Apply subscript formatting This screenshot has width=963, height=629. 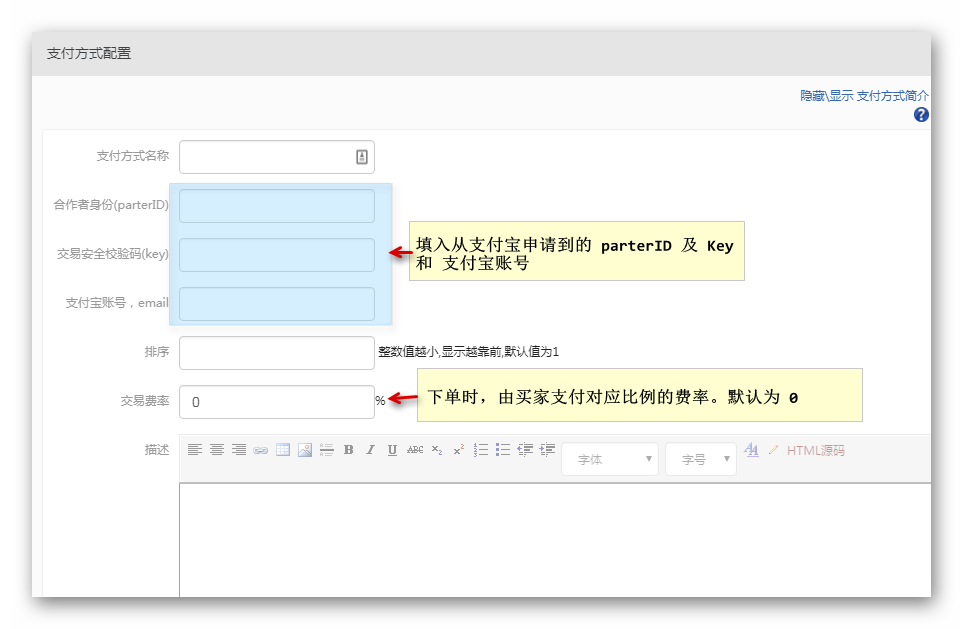[x=437, y=450]
